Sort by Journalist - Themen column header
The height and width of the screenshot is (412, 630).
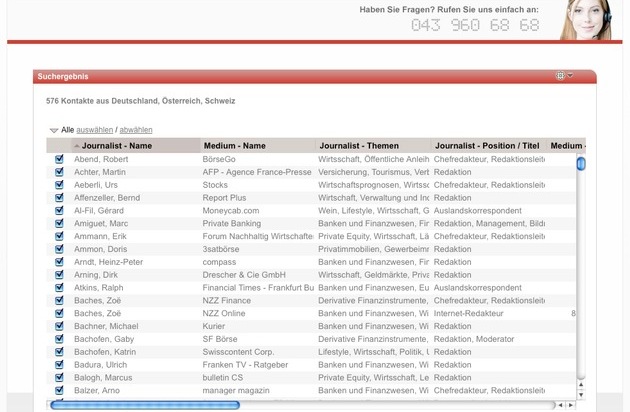[x=359, y=146]
